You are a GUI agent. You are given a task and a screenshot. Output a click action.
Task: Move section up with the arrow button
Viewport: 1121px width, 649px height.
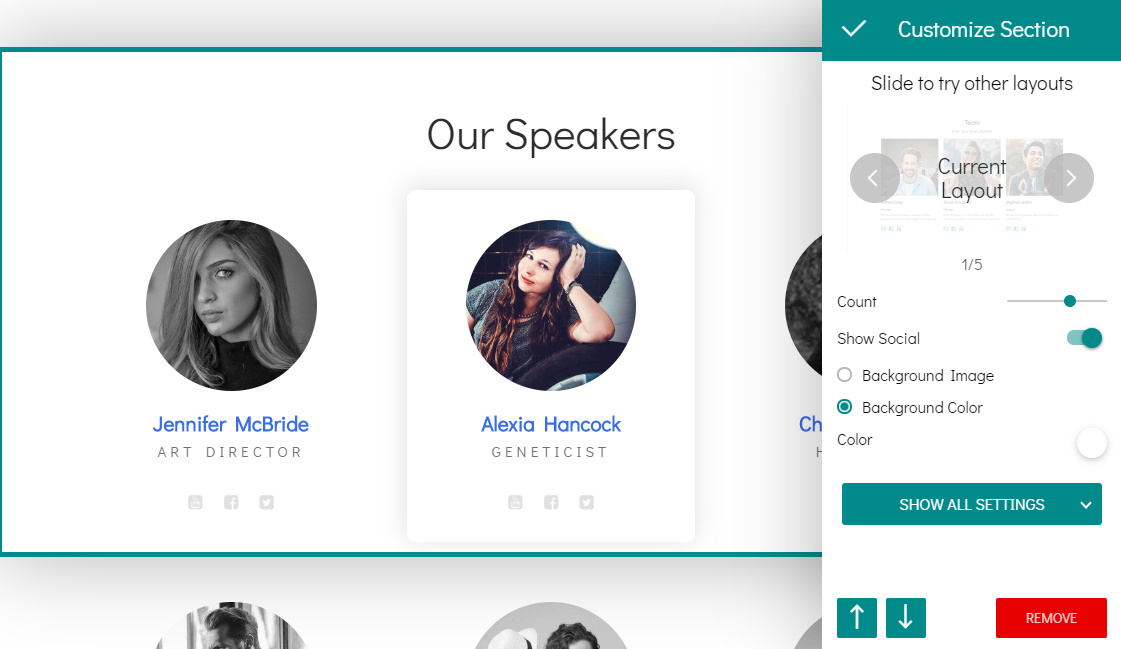(x=856, y=618)
